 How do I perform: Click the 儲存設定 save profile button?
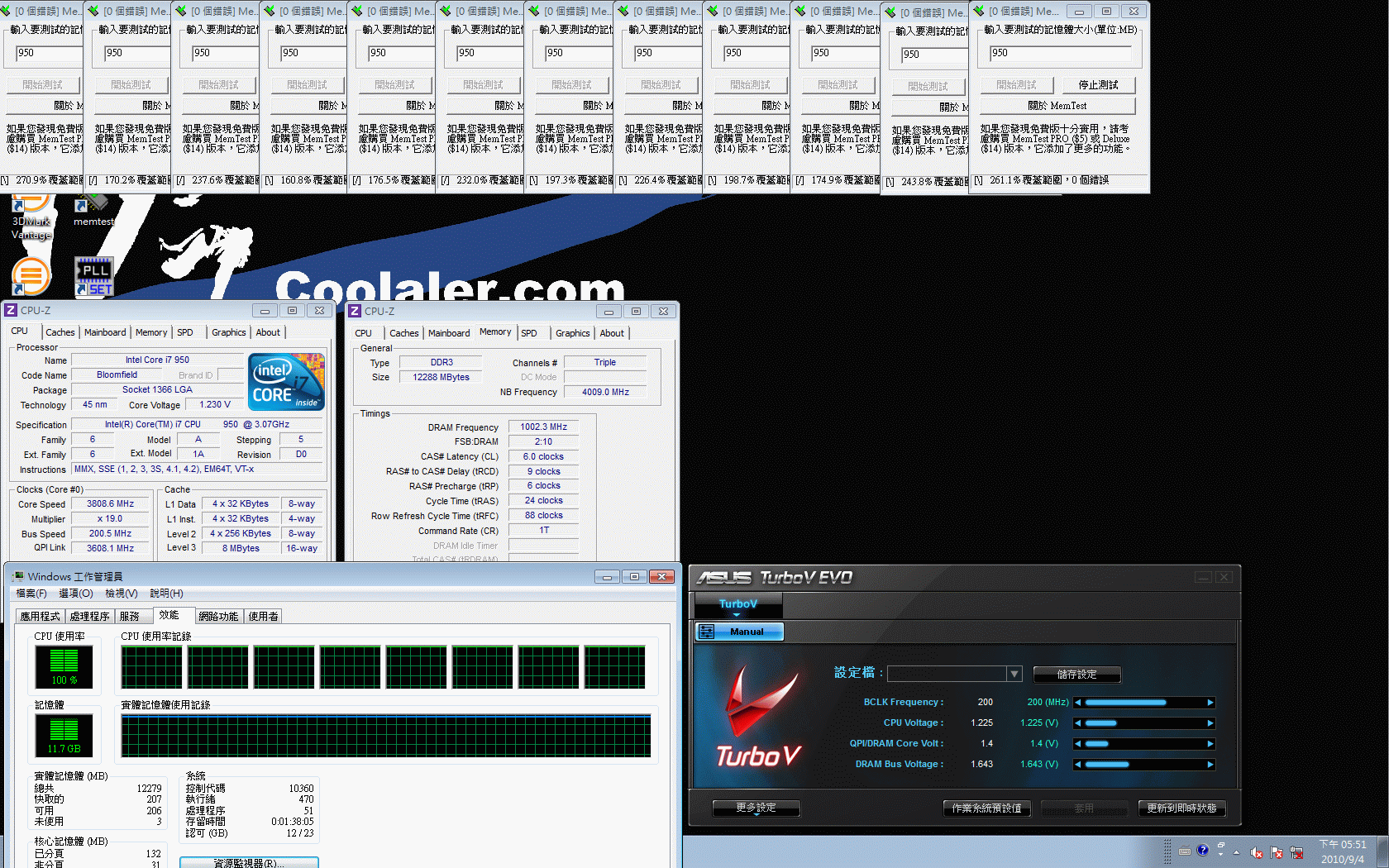point(1076,675)
